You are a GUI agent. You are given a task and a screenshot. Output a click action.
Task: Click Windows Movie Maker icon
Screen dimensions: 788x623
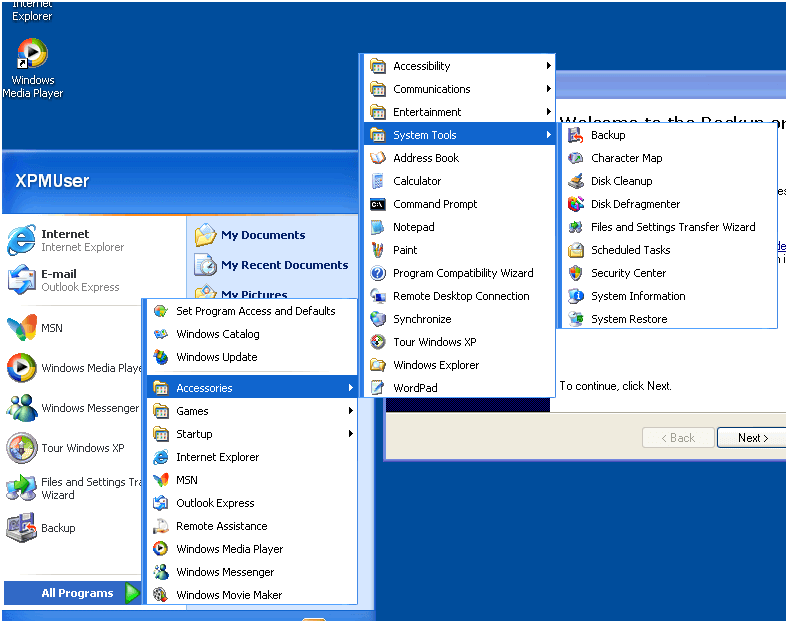coord(161,595)
